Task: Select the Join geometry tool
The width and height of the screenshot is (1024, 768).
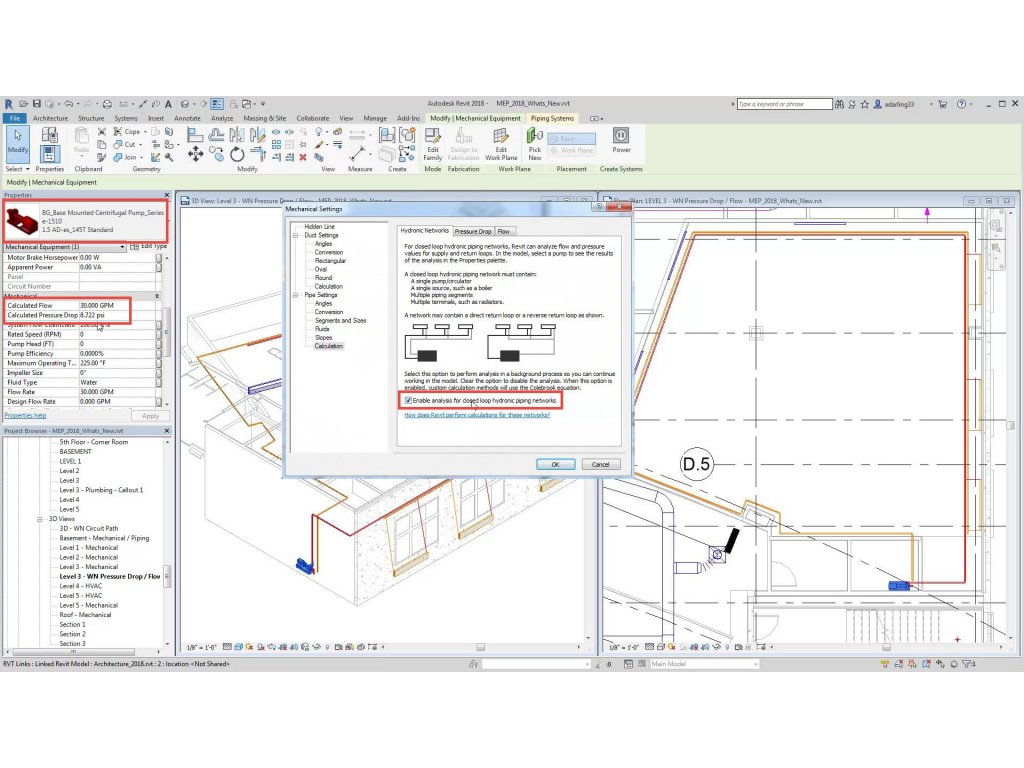Action: (125, 157)
